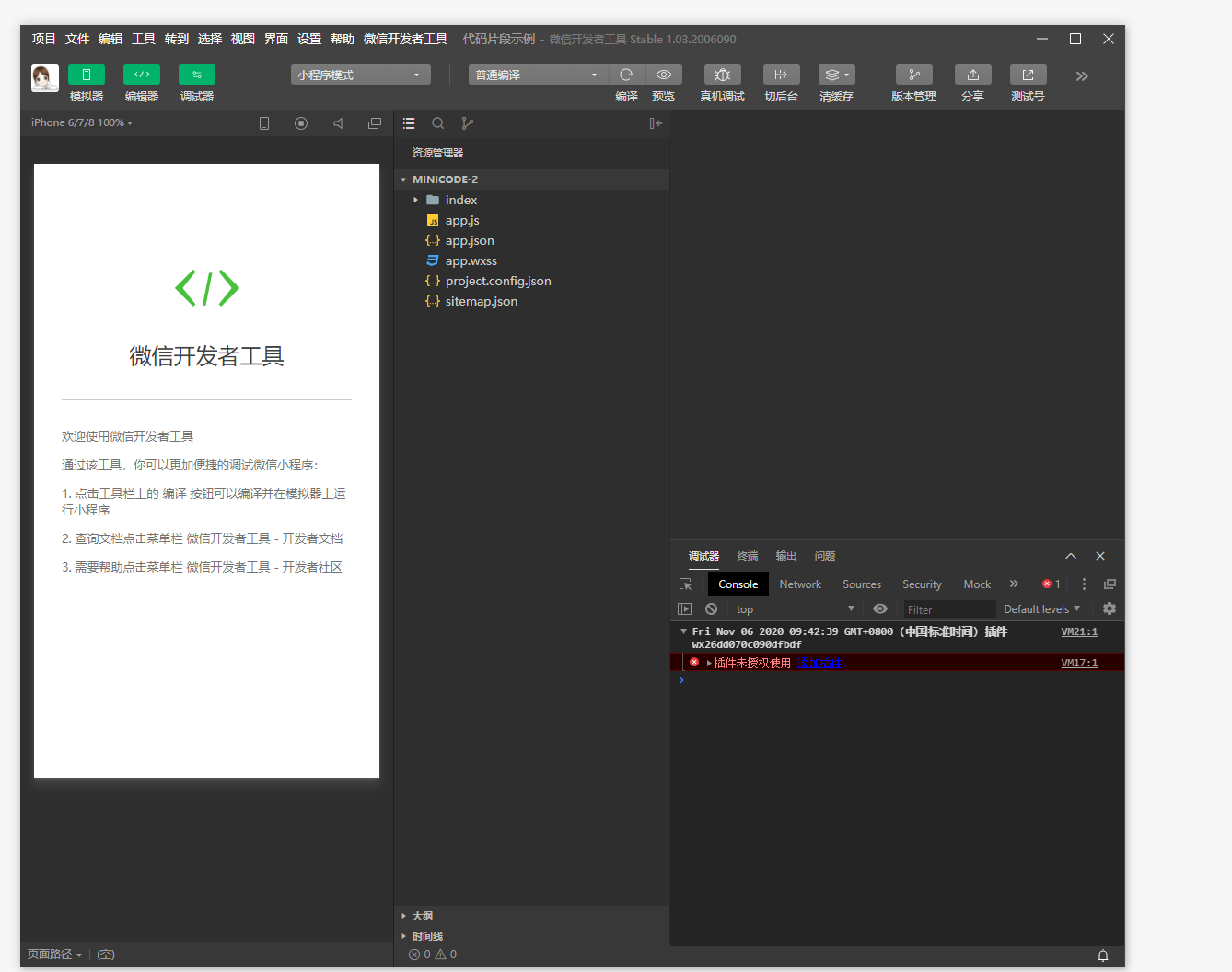Image resolution: width=1232 pixels, height=972 pixels.
Task: Open 版本管理 version control
Action: click(x=914, y=75)
